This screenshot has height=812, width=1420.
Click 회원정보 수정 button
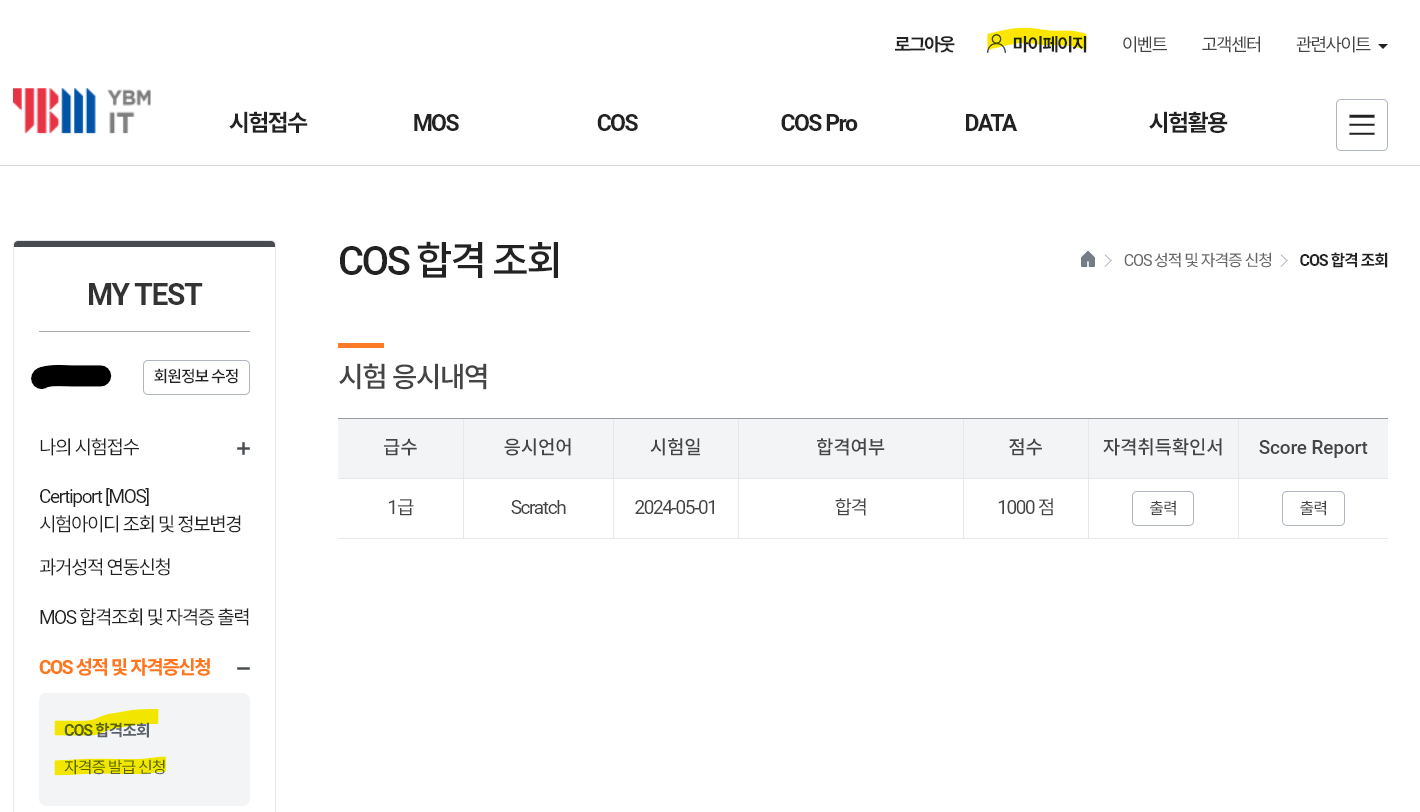point(196,377)
